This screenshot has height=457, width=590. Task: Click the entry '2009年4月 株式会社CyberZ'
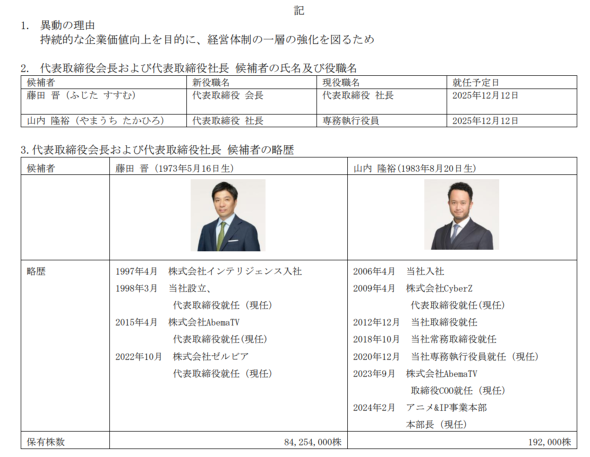click(413, 288)
